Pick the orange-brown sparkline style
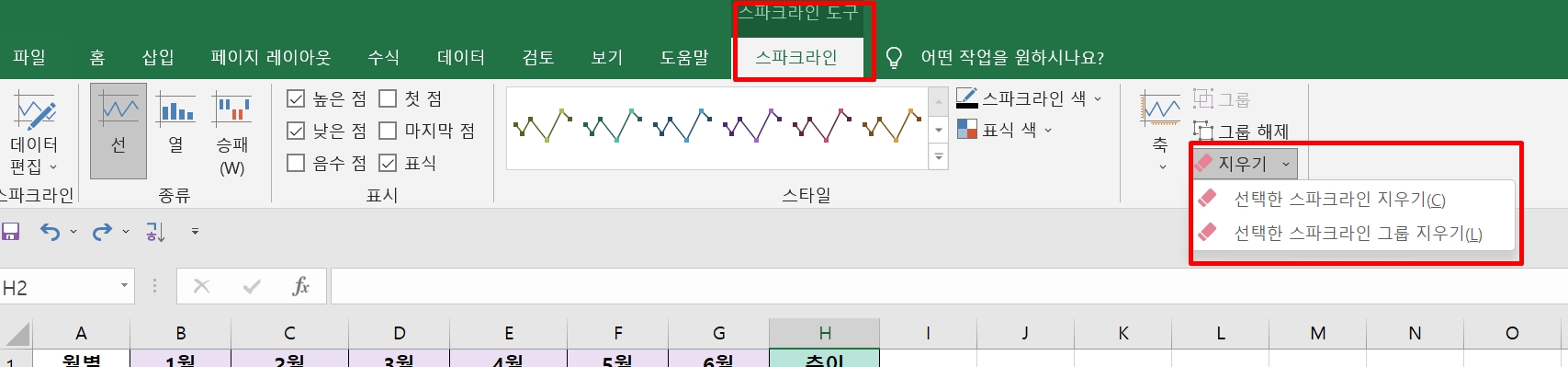The width and height of the screenshot is (1568, 367). (x=892, y=125)
